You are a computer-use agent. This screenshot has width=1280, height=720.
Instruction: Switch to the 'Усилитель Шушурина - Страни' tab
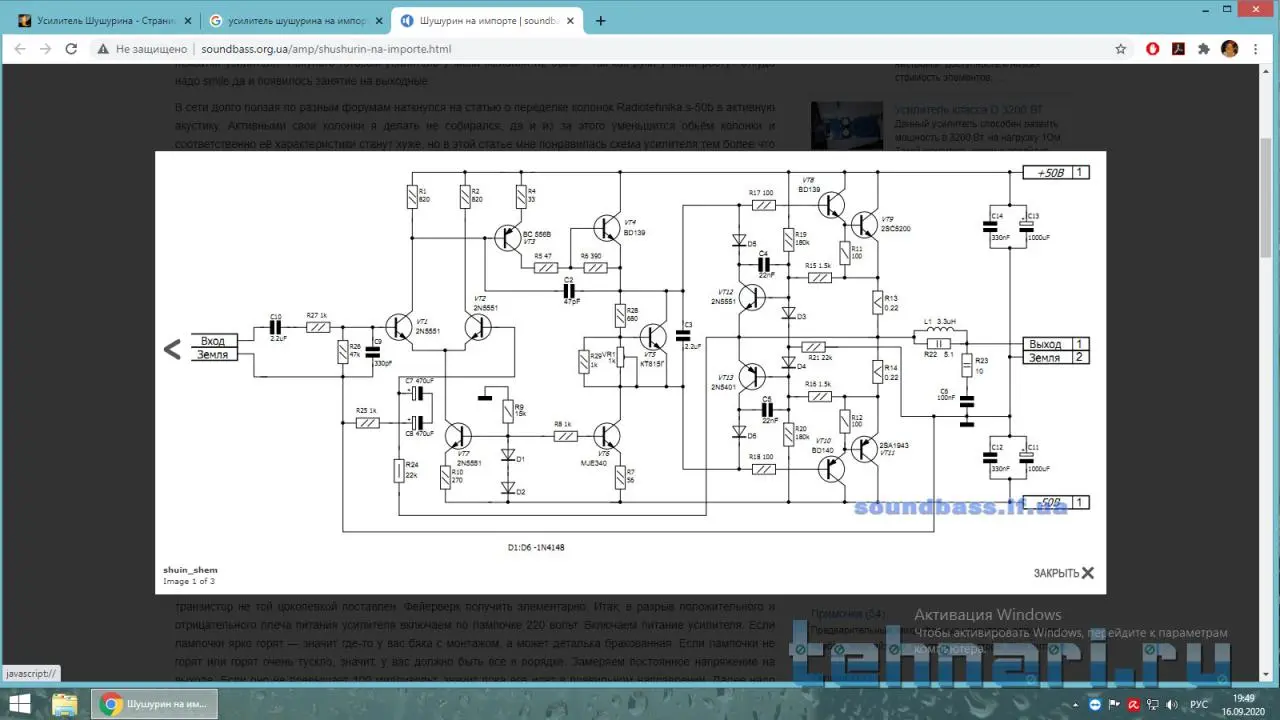104,20
